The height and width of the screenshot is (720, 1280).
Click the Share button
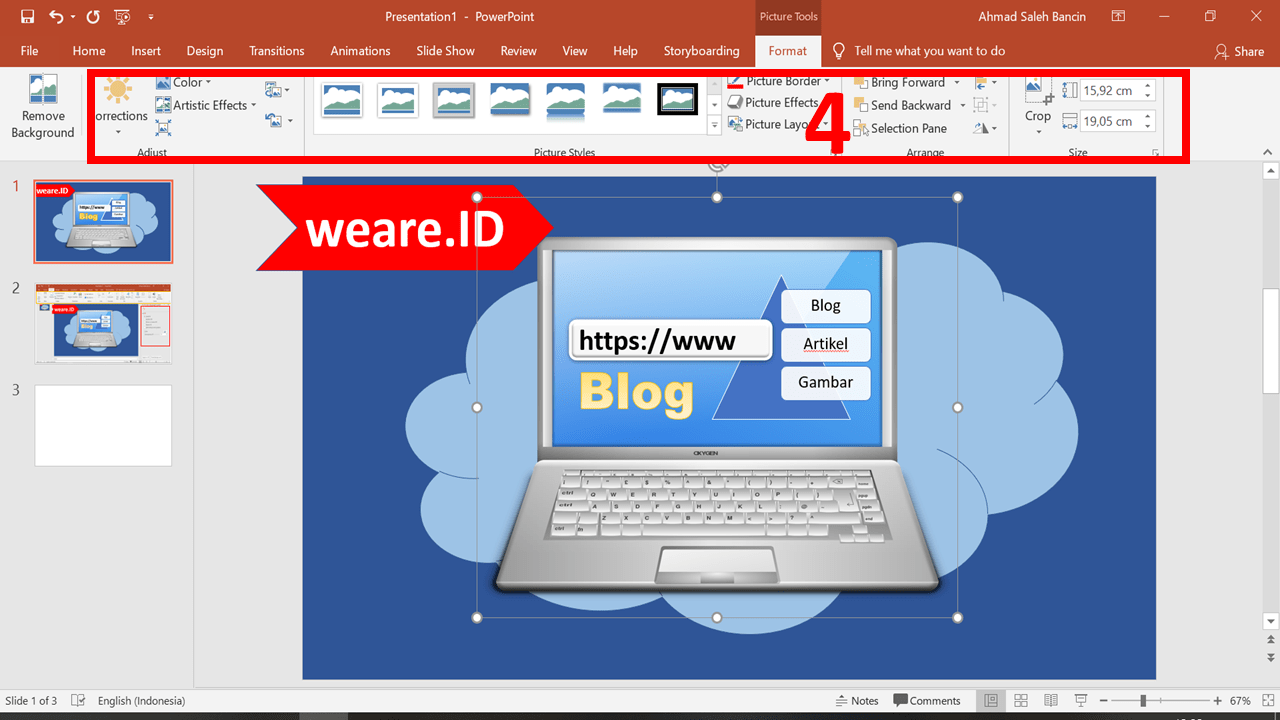pos(1239,51)
